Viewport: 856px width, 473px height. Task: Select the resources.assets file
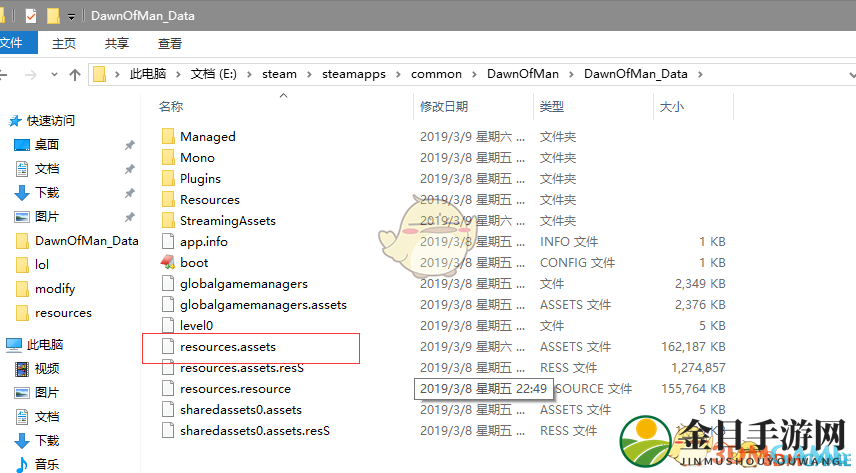228,347
